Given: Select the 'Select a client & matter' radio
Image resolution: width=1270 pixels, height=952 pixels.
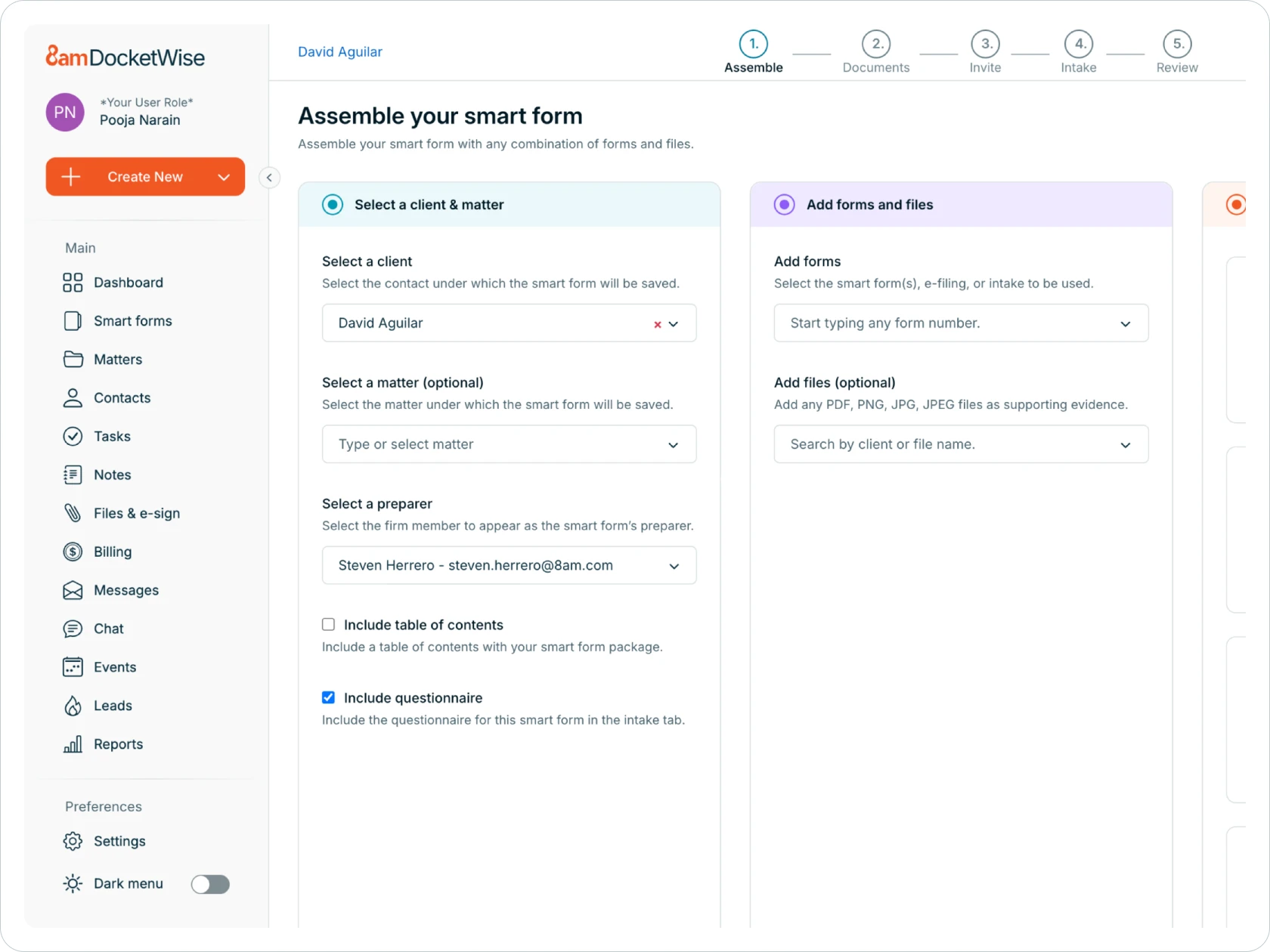Looking at the screenshot, I should point(333,205).
